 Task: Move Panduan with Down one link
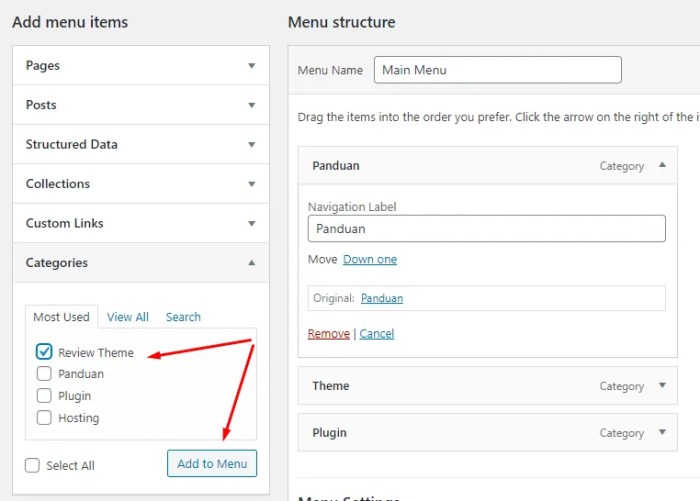click(370, 259)
